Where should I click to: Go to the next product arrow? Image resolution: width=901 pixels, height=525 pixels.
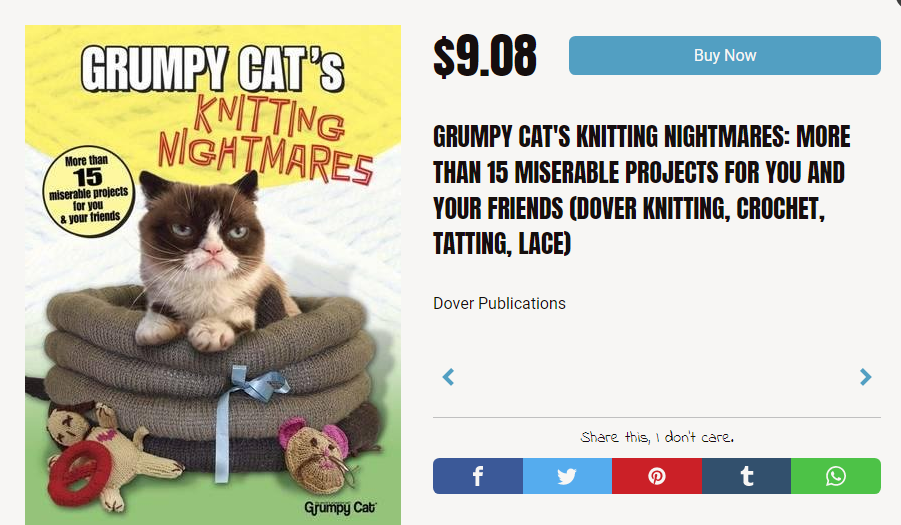[865, 377]
